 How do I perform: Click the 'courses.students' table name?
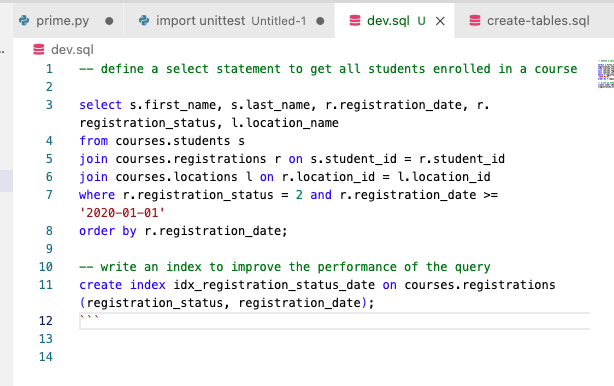[173, 141]
